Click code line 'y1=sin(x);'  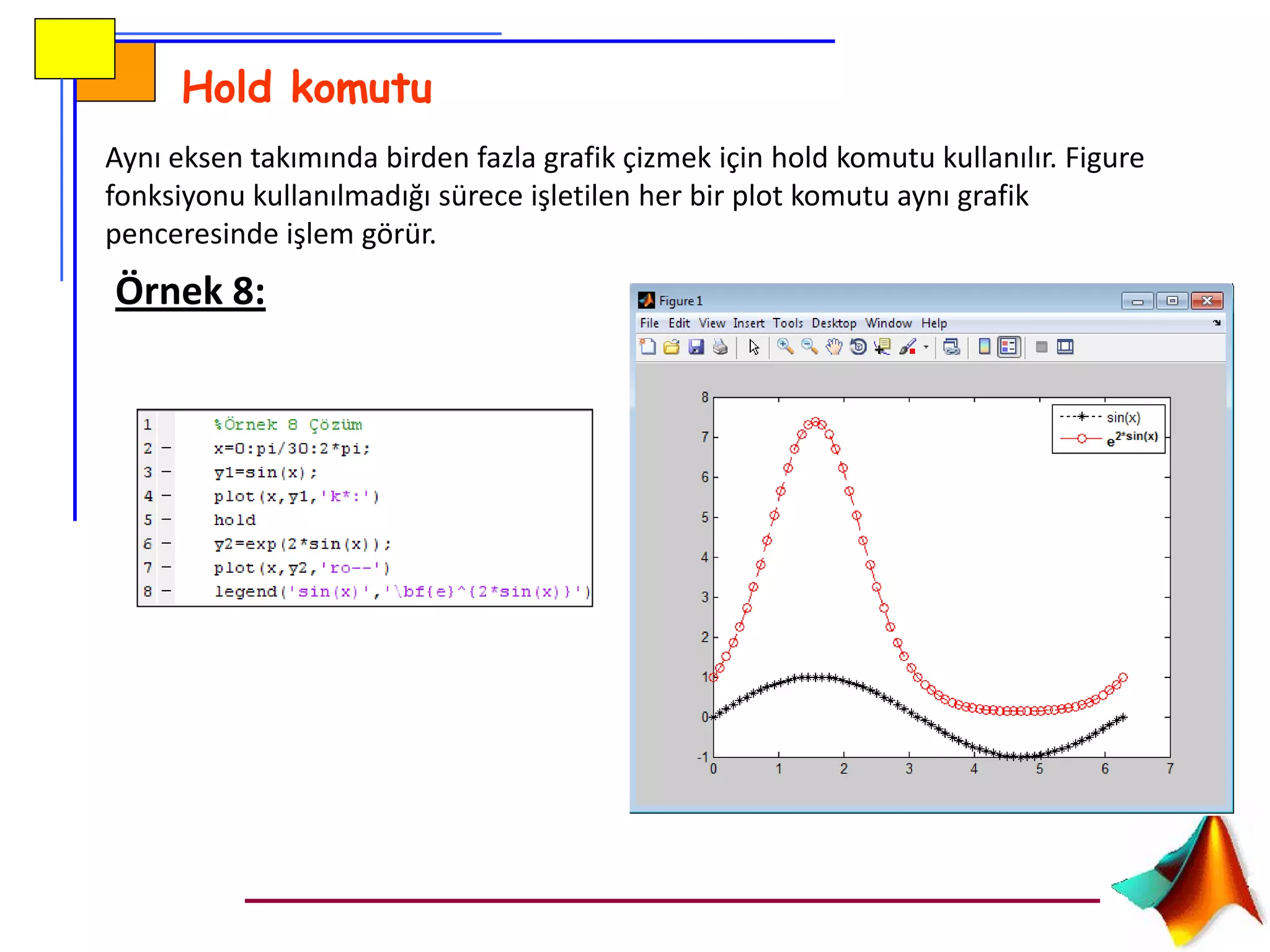(x=265, y=472)
